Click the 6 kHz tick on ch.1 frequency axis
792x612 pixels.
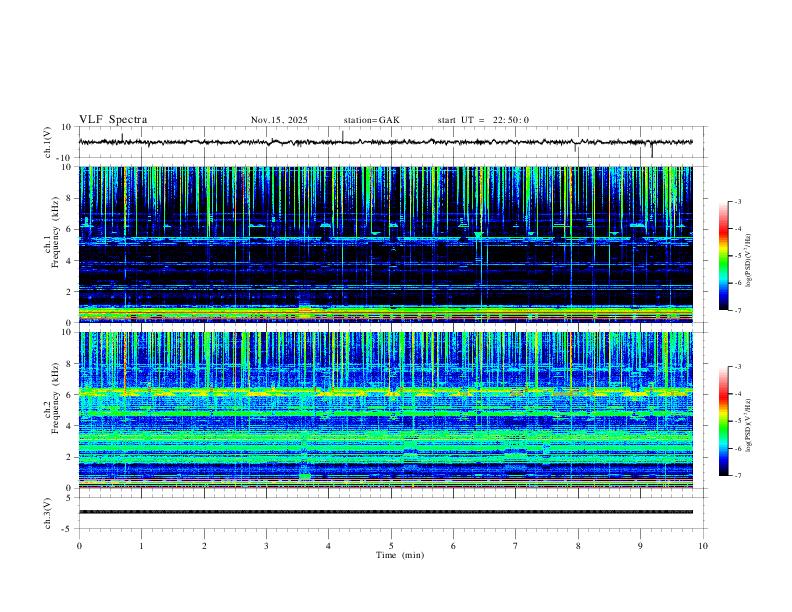click(x=70, y=229)
